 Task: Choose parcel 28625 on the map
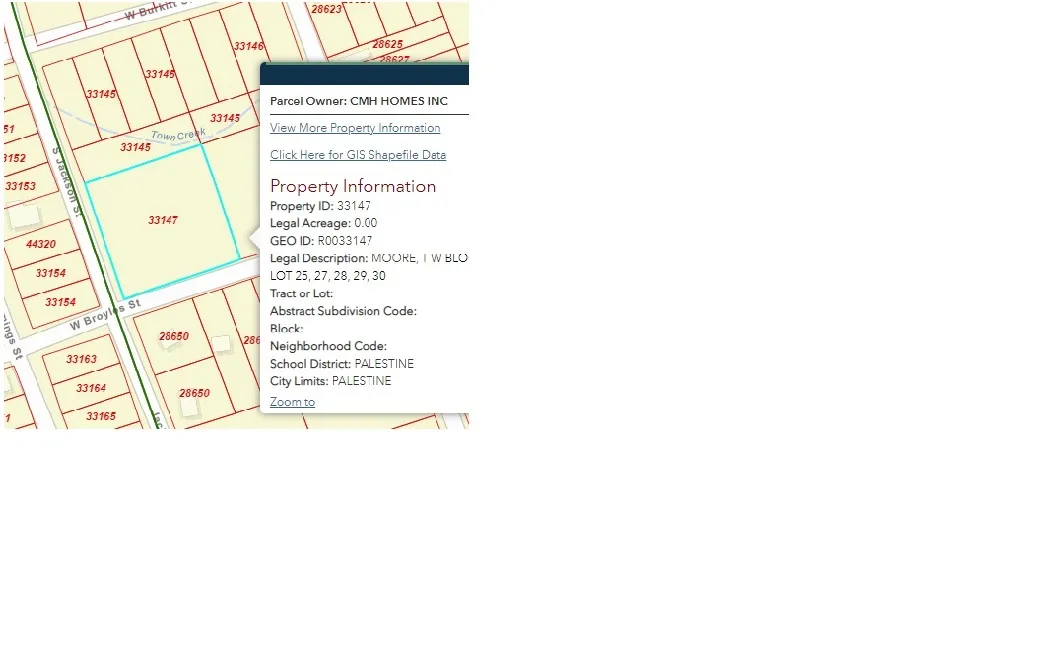coord(387,44)
